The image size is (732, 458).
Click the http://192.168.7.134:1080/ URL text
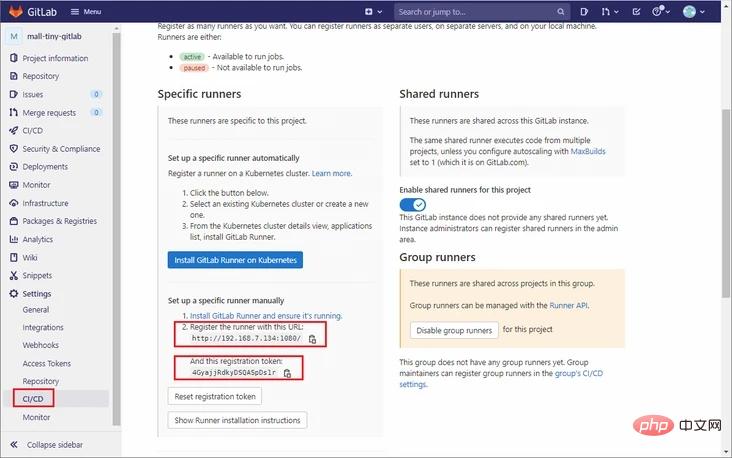tap(246, 338)
